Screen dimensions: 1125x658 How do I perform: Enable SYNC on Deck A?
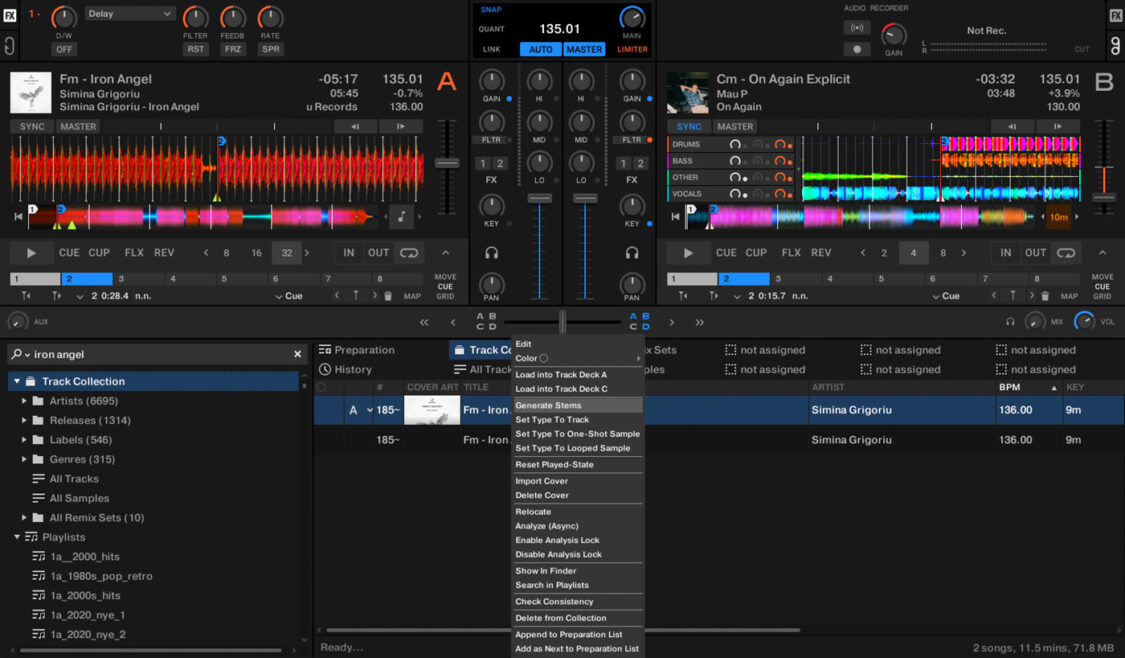click(31, 126)
